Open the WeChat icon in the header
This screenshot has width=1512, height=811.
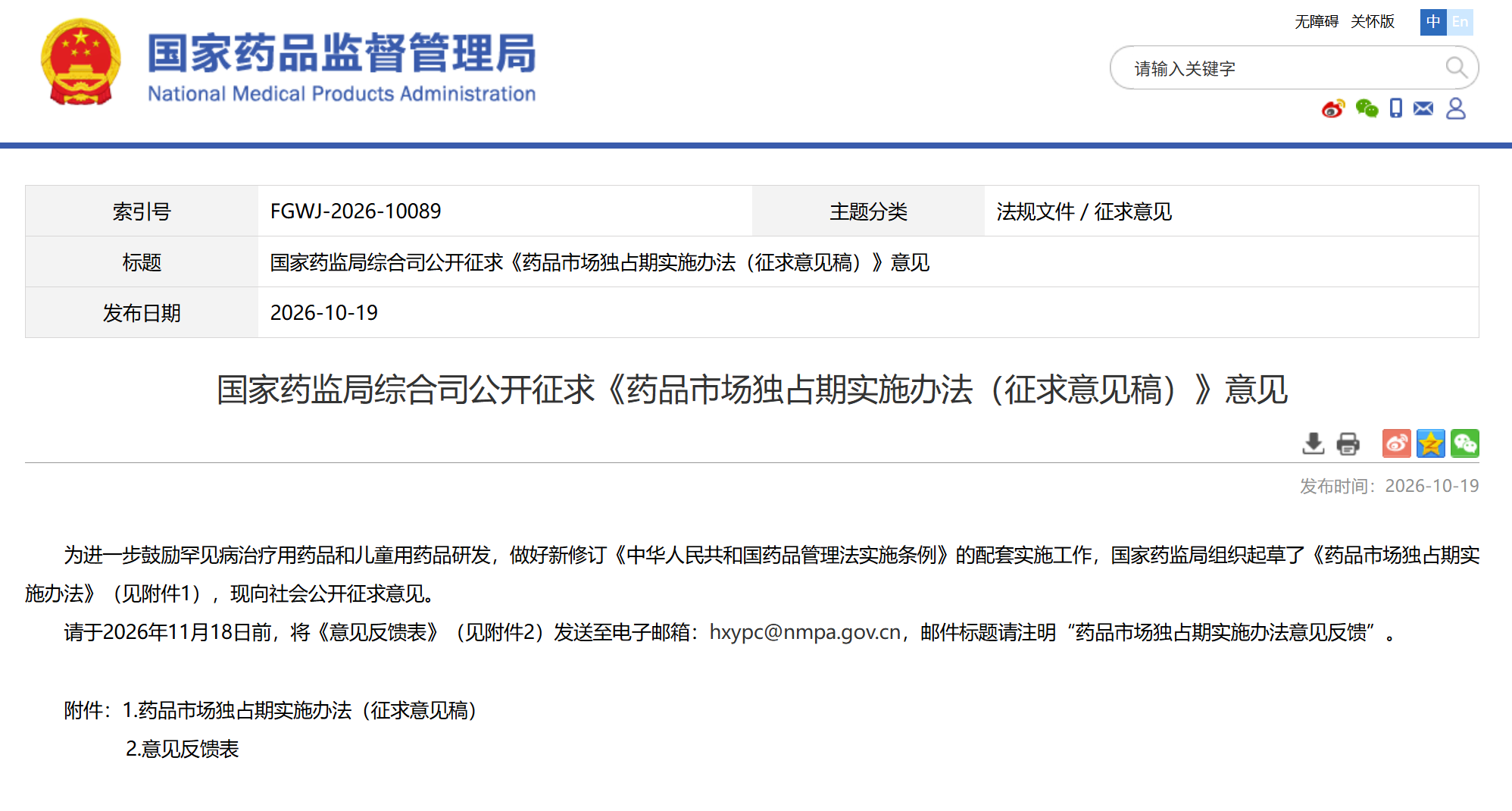pyautogui.click(x=1367, y=108)
